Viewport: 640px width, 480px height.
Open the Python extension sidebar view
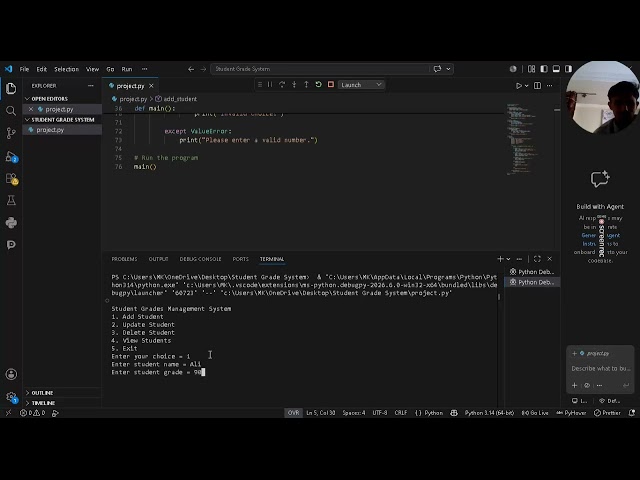tap(11, 222)
